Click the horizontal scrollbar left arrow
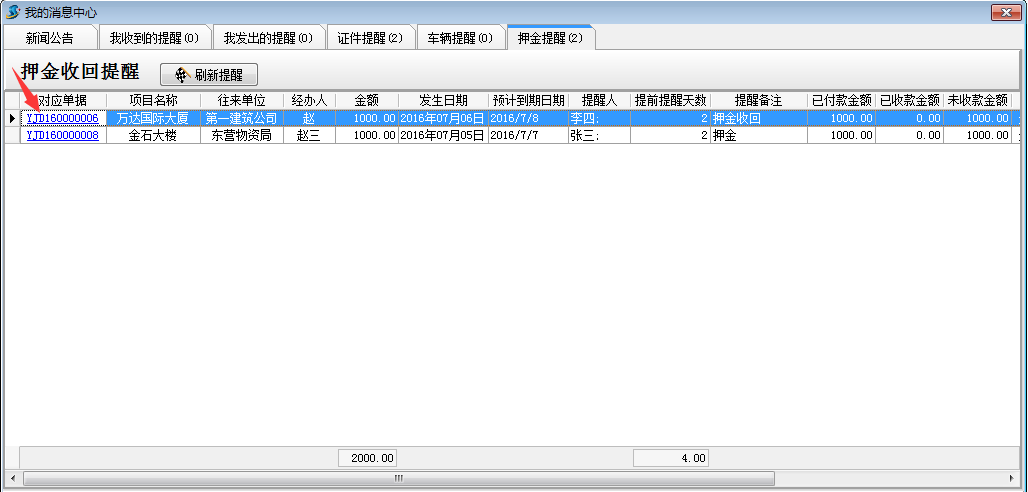The width and height of the screenshot is (1028, 492). (x=13, y=478)
